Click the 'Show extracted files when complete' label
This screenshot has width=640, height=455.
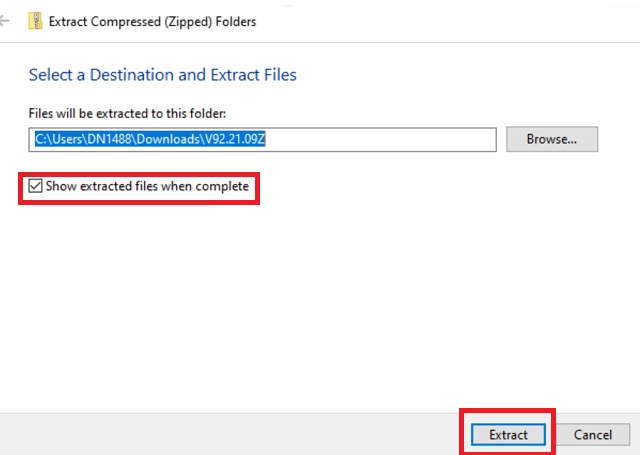point(146,186)
